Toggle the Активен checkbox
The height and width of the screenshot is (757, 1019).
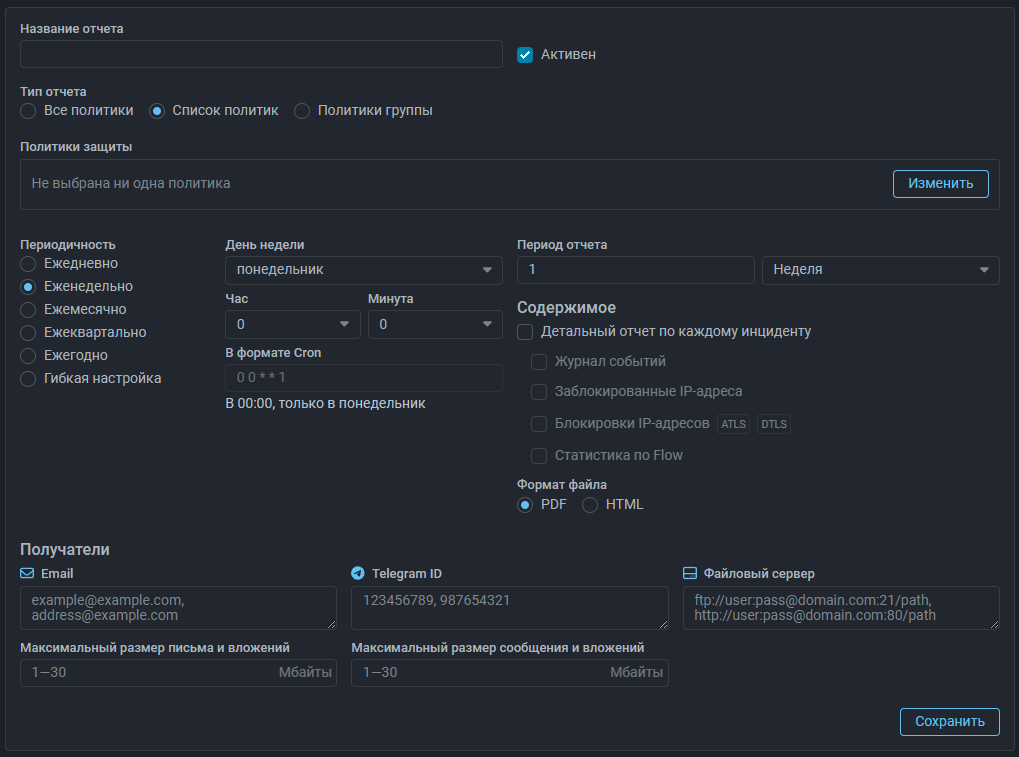pos(525,55)
